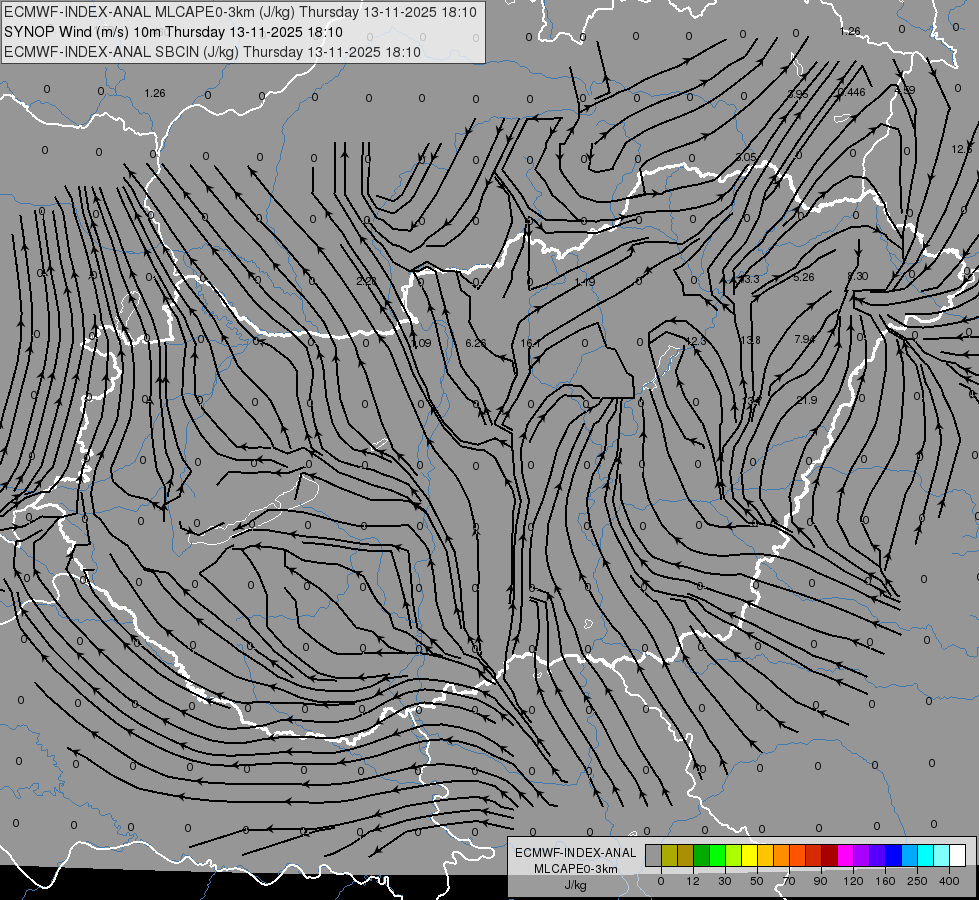Click the 400 tick label on scale
Image resolution: width=979 pixels, height=900 pixels.
949,881
